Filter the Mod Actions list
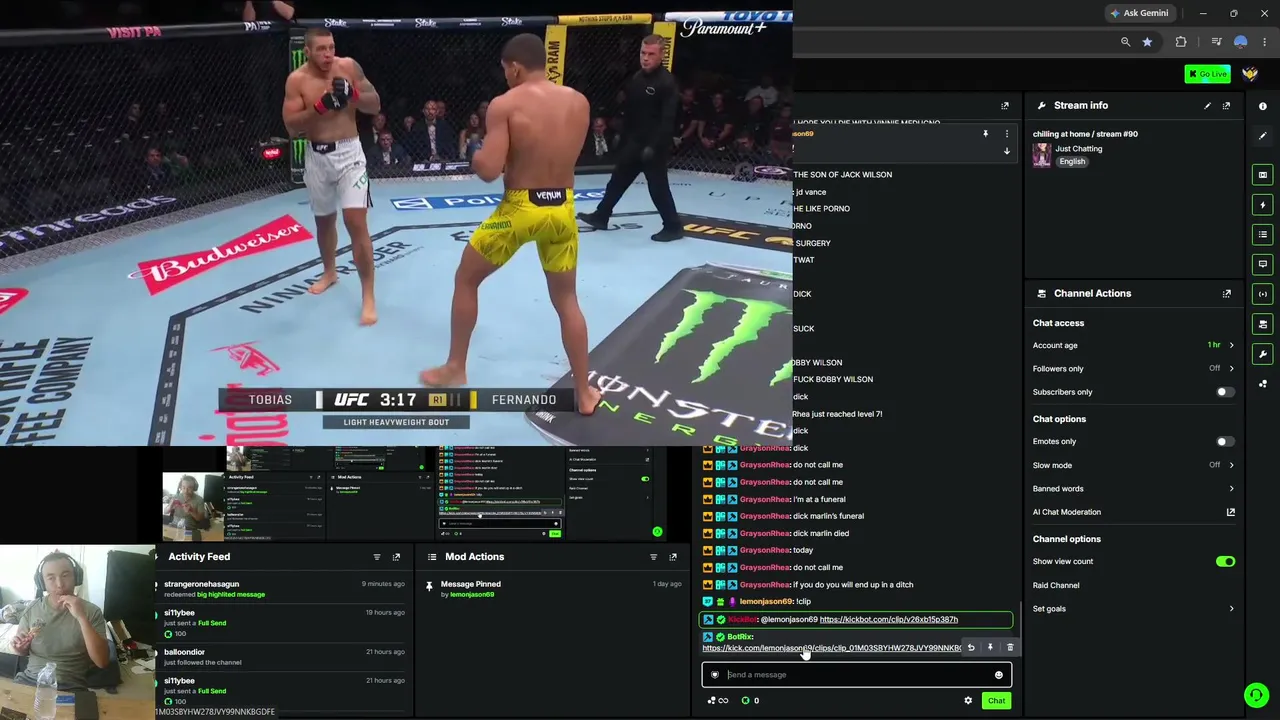Viewport: 1280px width, 720px height. click(x=654, y=557)
